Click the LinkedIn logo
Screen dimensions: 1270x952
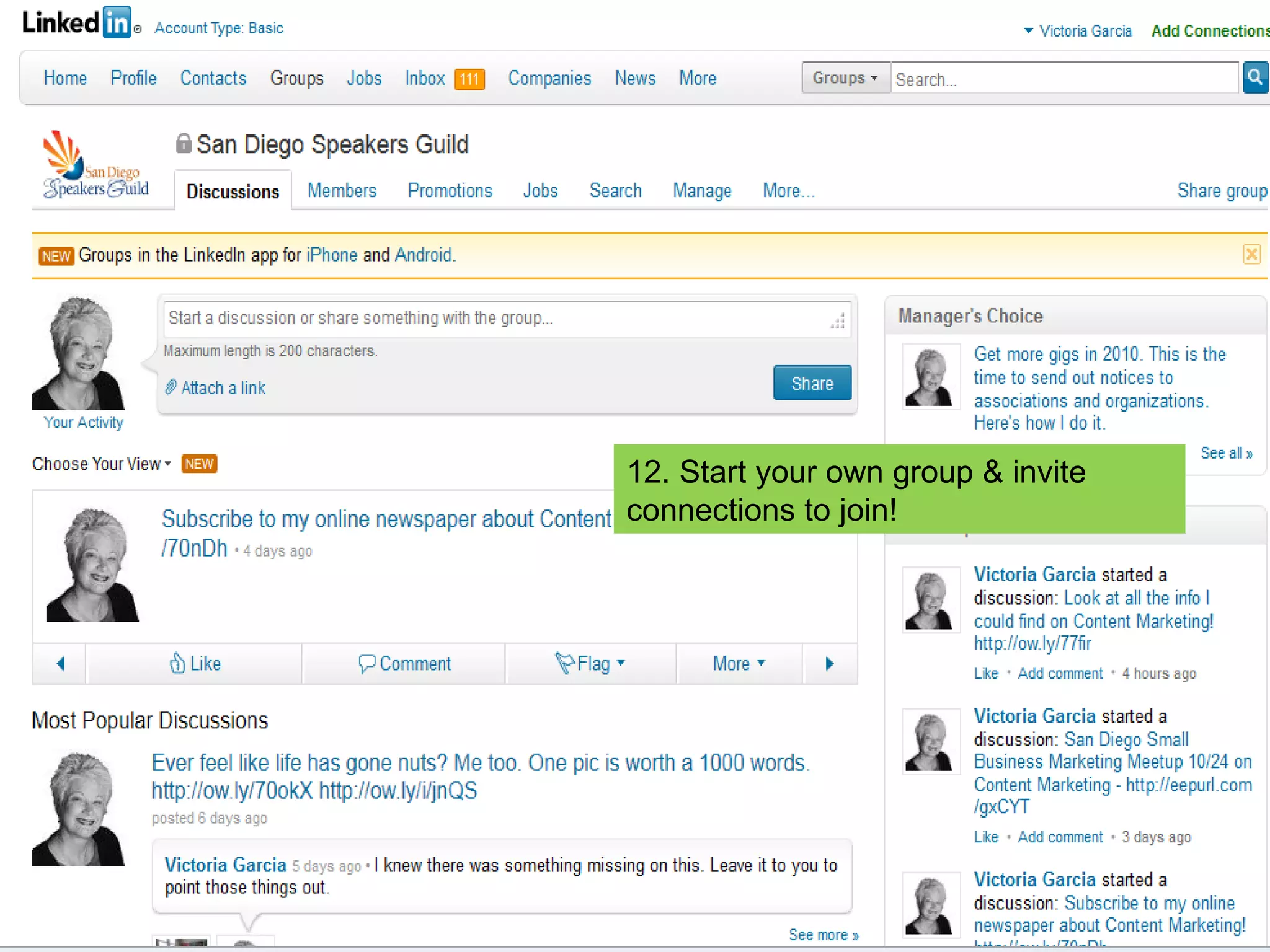coord(76,23)
